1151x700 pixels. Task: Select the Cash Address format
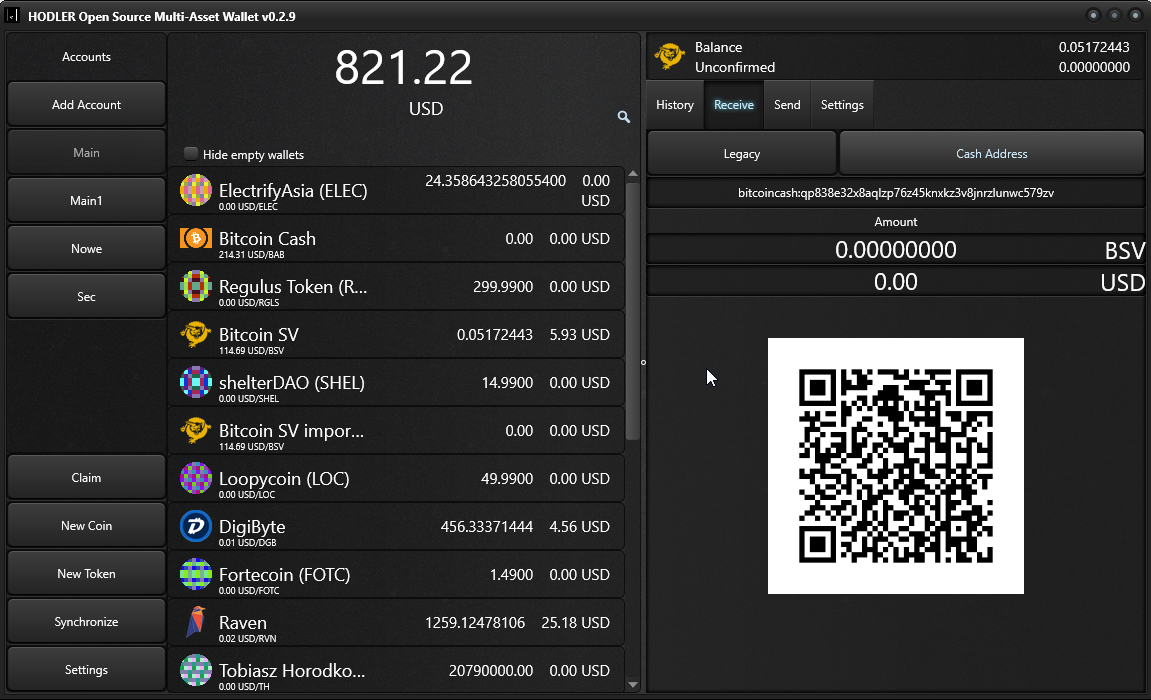[992, 153]
